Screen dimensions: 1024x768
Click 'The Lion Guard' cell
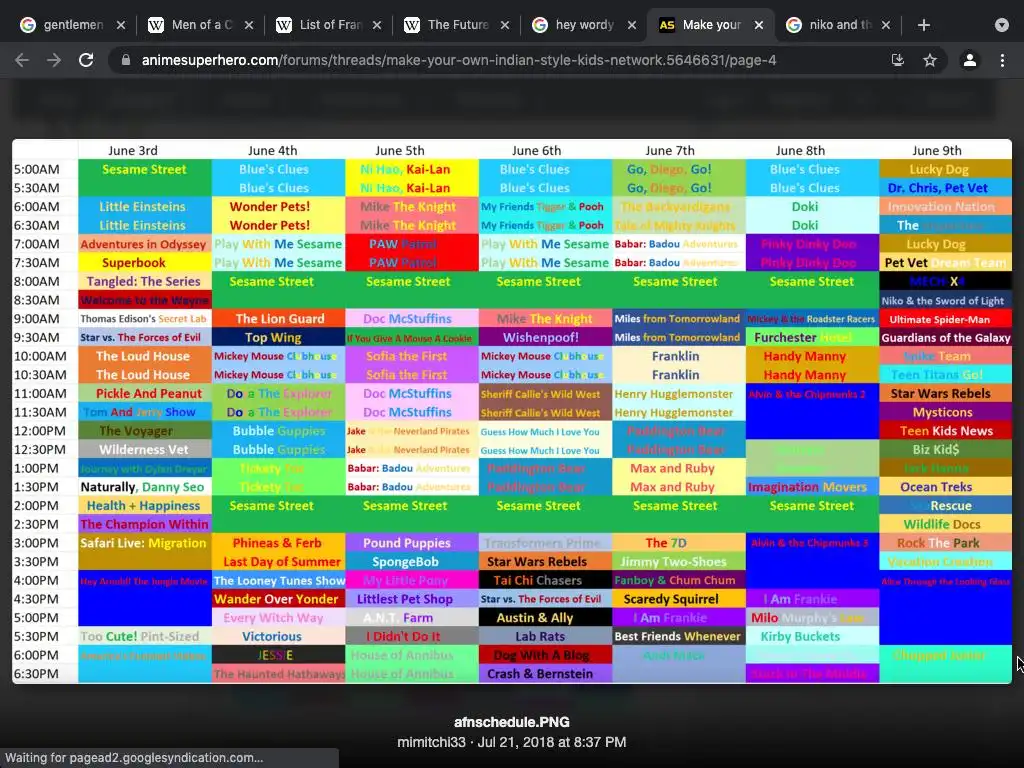(x=279, y=319)
